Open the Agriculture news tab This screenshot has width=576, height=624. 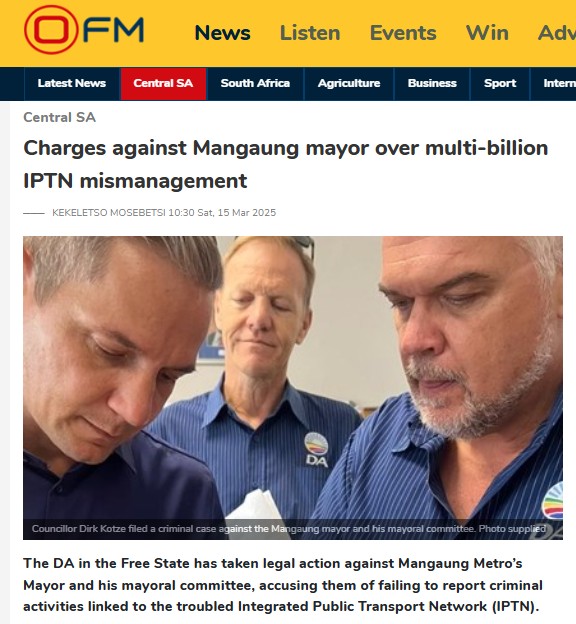[x=349, y=83]
